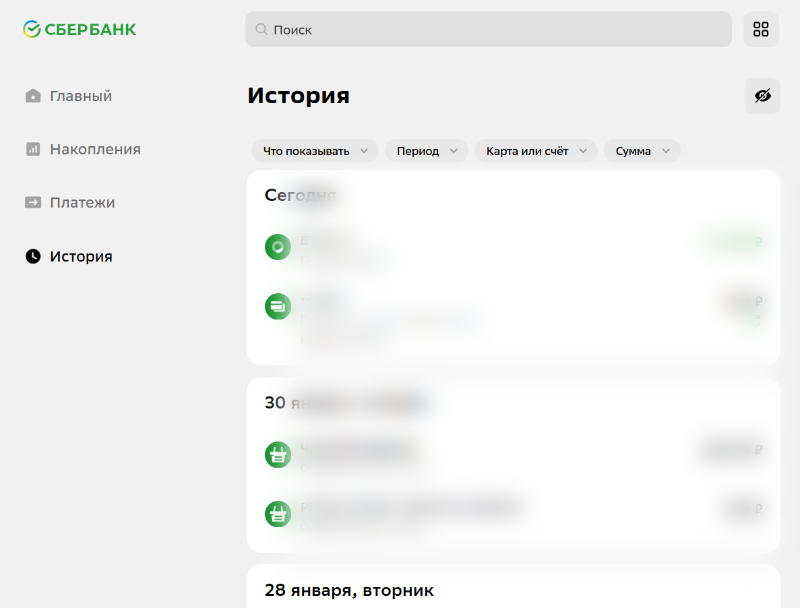This screenshot has height=608, width=800.
Task: Open the Сумма filter dropdown
Action: [x=642, y=151]
